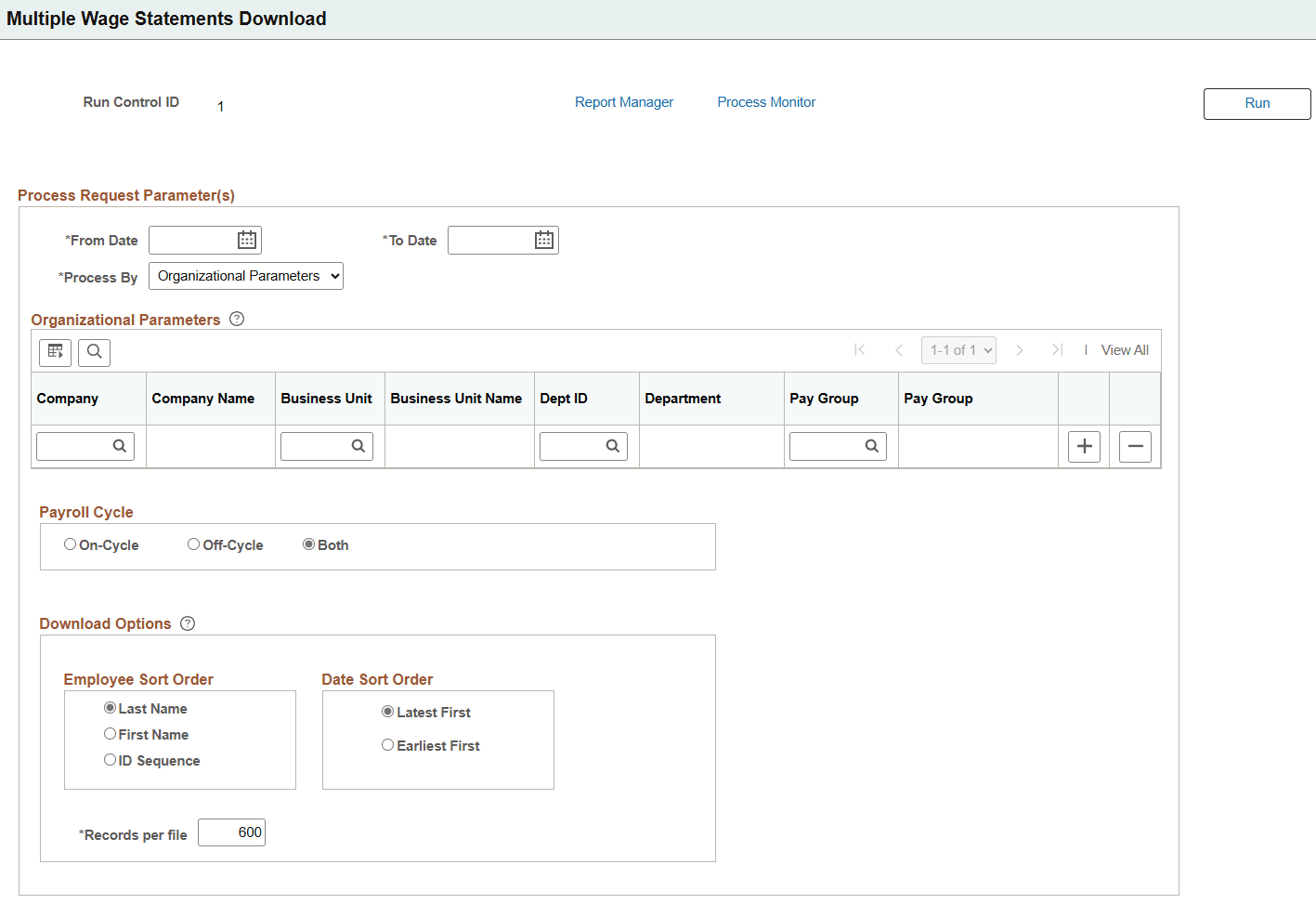1316x904 pixels.
Task: Open the Organizational Parameters help icon
Action: click(x=237, y=319)
